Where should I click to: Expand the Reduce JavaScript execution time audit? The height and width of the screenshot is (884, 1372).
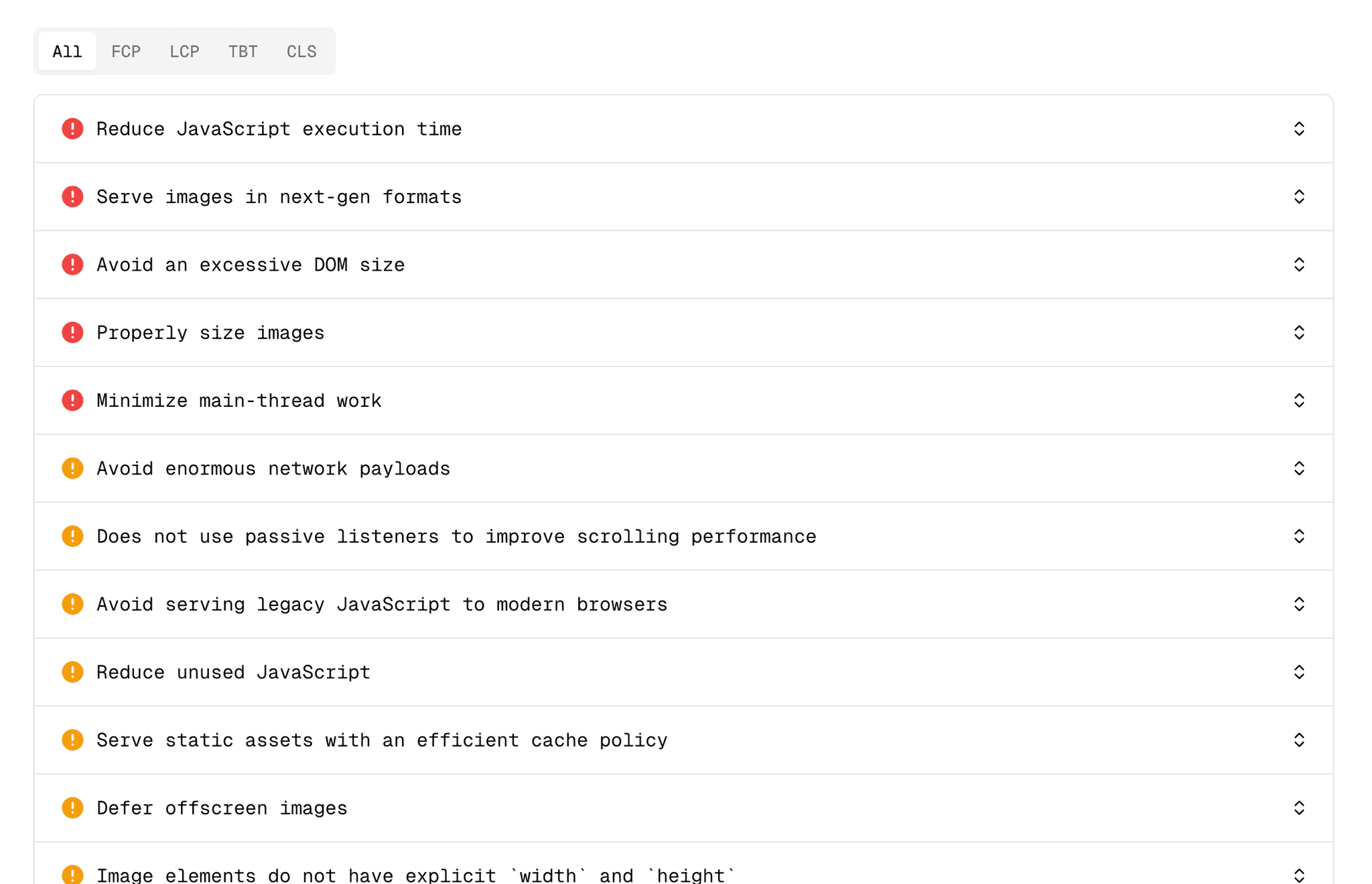point(1298,129)
